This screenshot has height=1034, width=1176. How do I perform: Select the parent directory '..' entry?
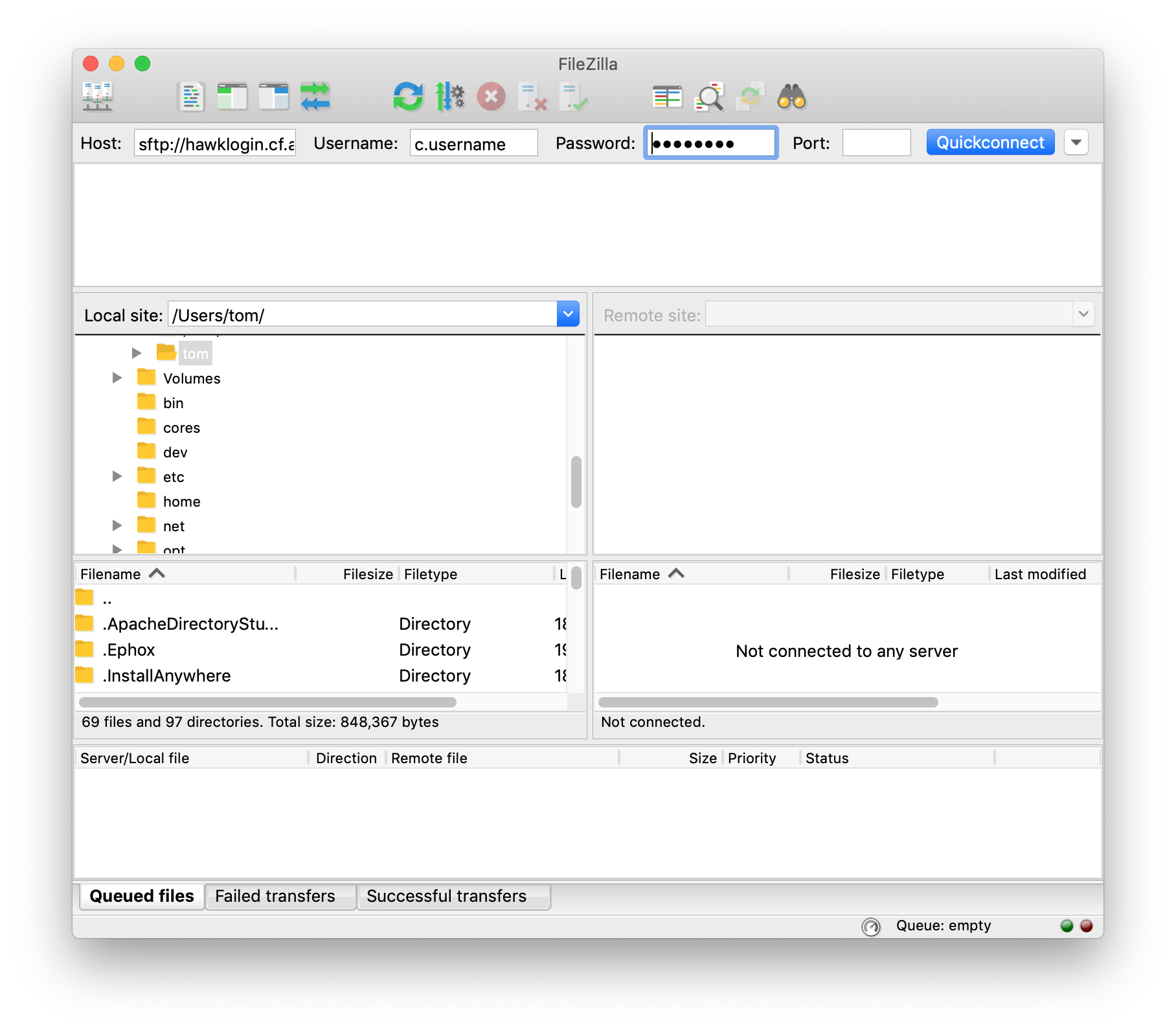(321, 598)
